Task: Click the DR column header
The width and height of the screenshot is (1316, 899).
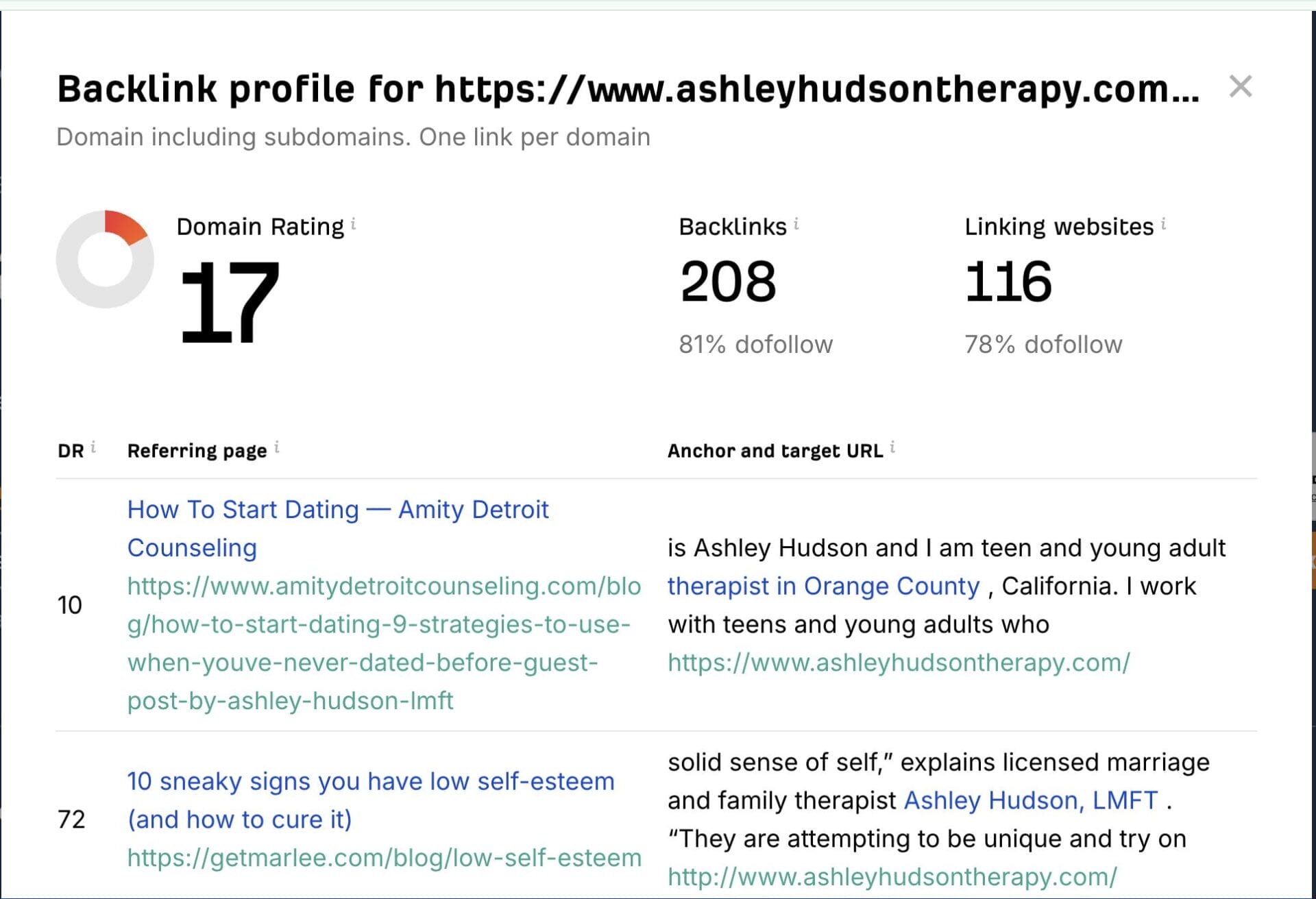Action: 71,451
